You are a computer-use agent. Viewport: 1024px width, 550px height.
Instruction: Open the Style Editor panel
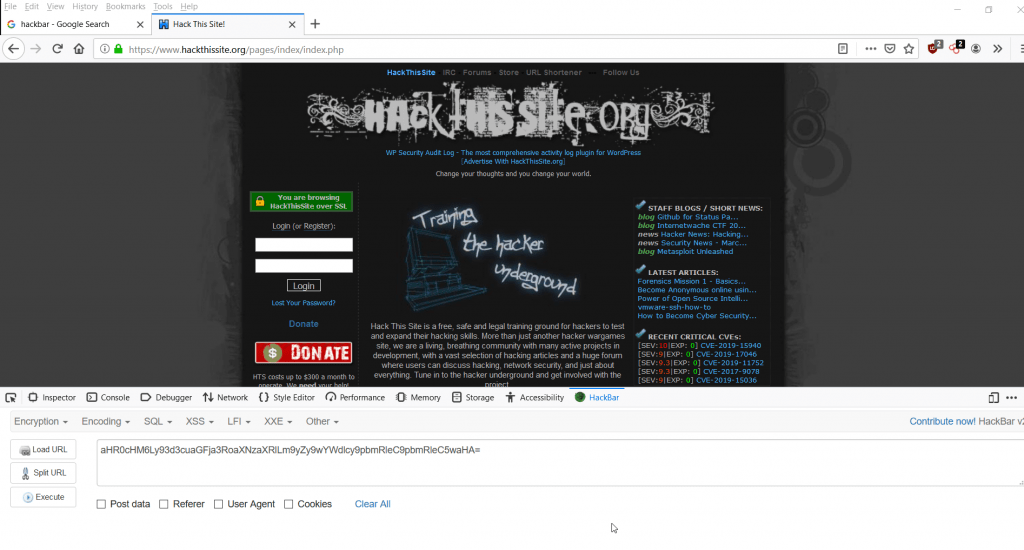(287, 397)
